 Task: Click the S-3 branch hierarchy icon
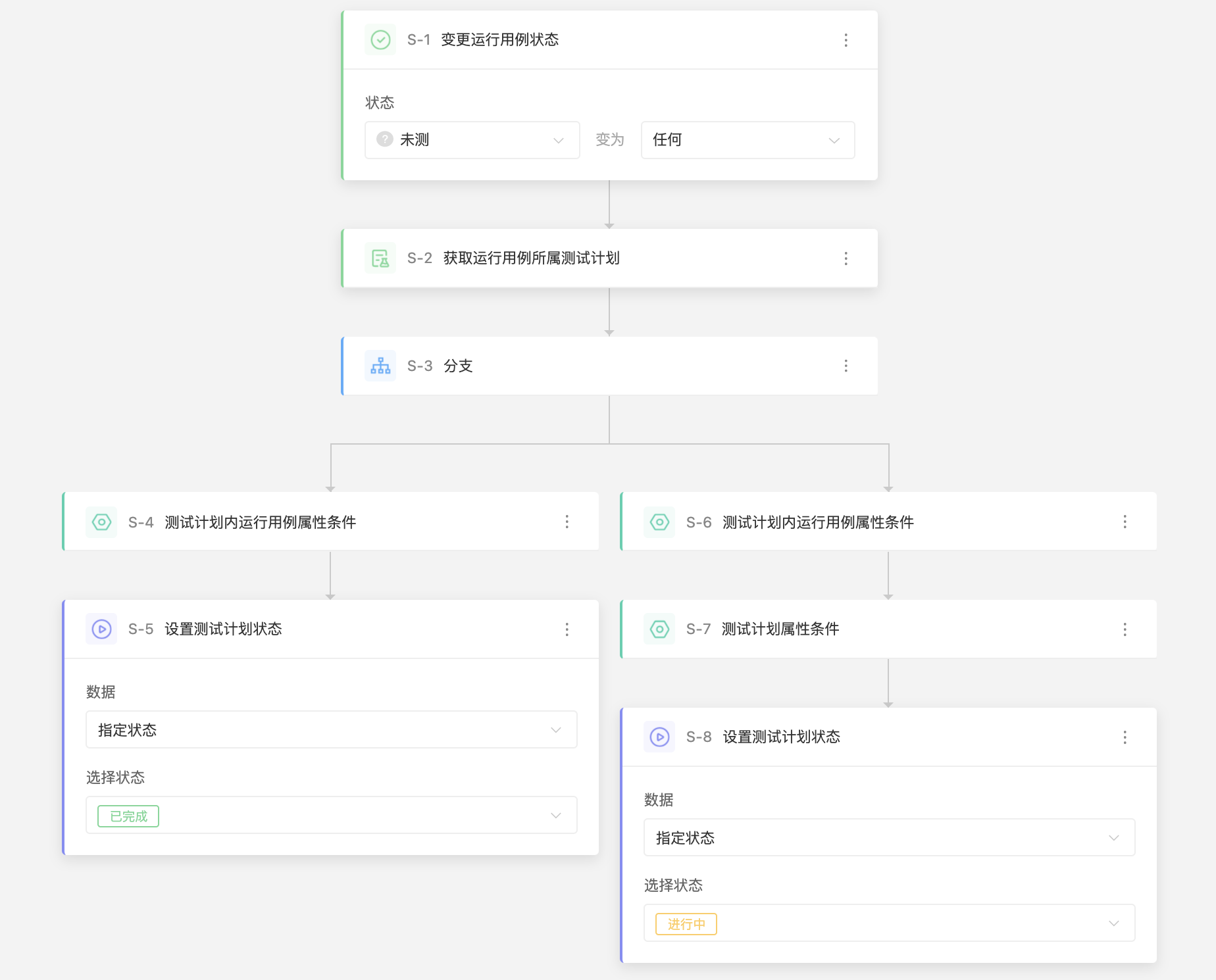380,366
